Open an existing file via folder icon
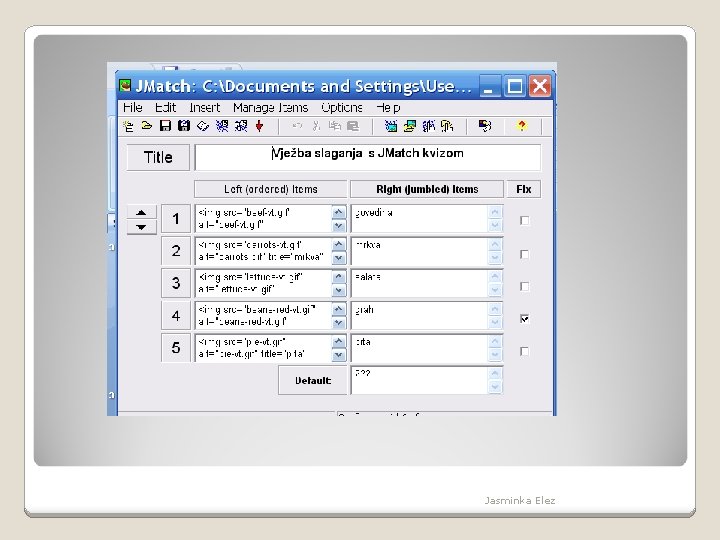The width and height of the screenshot is (720, 540). tap(146, 126)
